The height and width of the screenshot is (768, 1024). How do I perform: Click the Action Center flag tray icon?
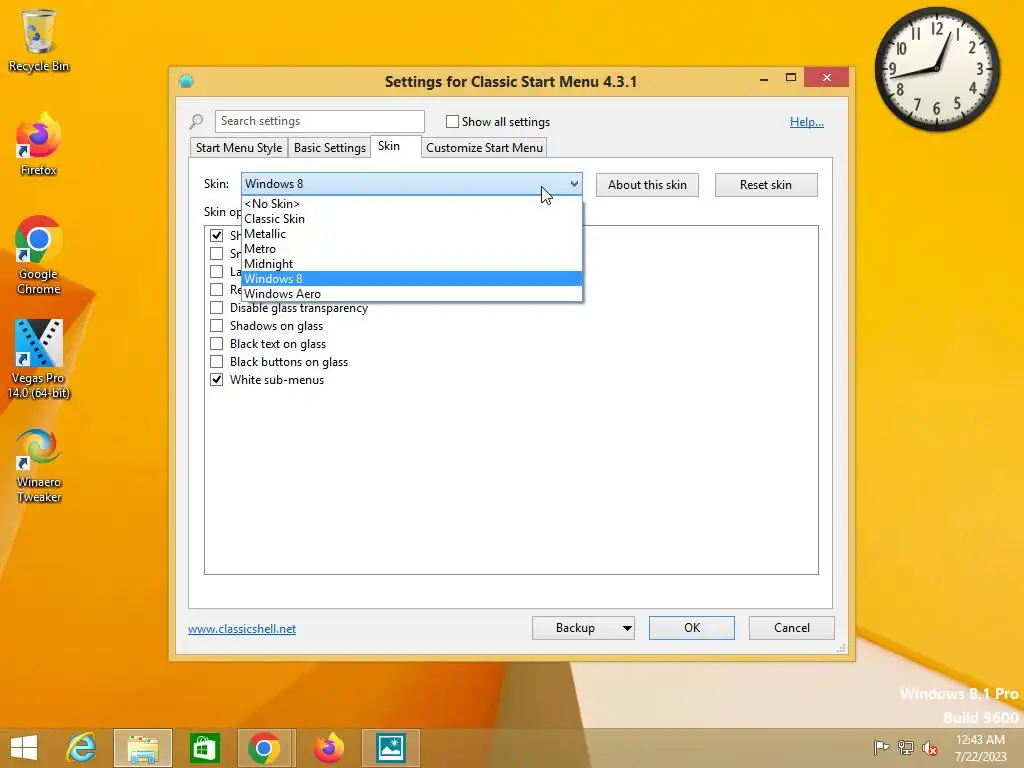point(881,748)
